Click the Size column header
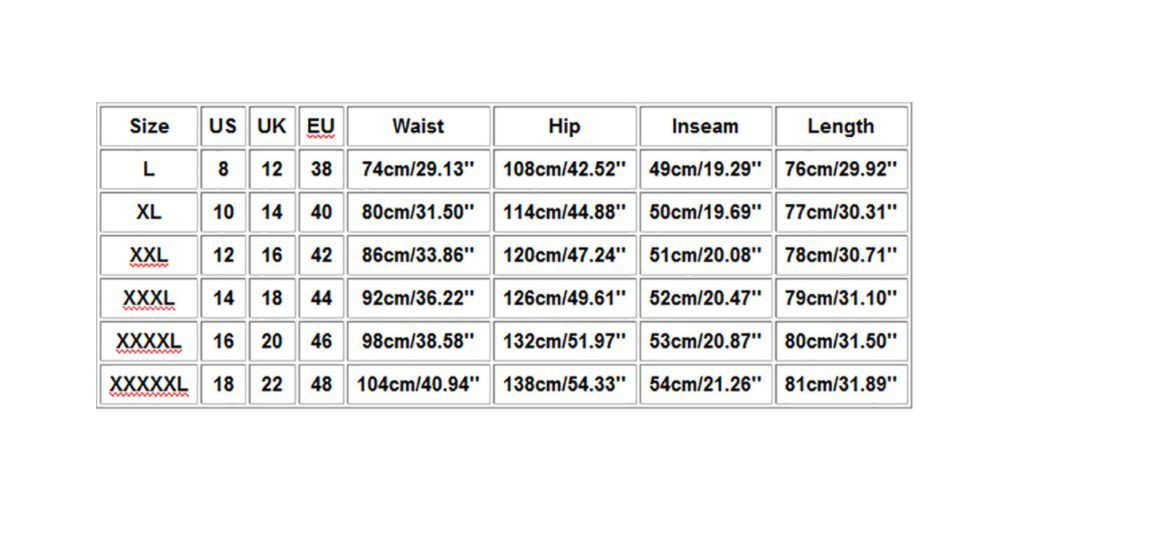Screen dimensions: 1156x537 pos(149,126)
